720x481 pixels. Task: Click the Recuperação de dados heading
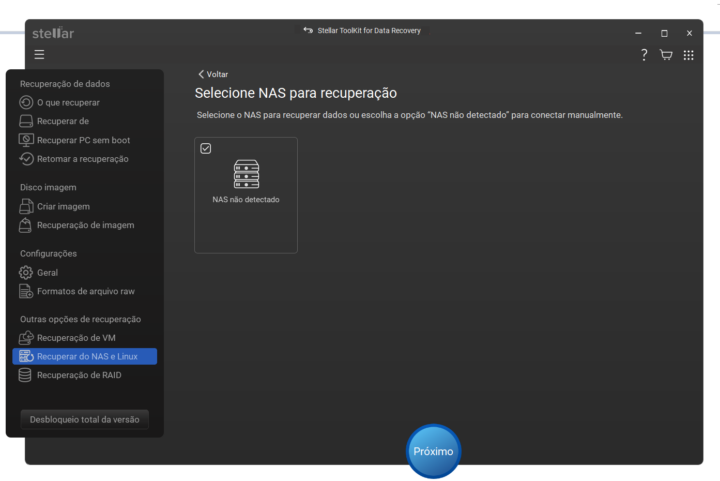(x=65, y=84)
